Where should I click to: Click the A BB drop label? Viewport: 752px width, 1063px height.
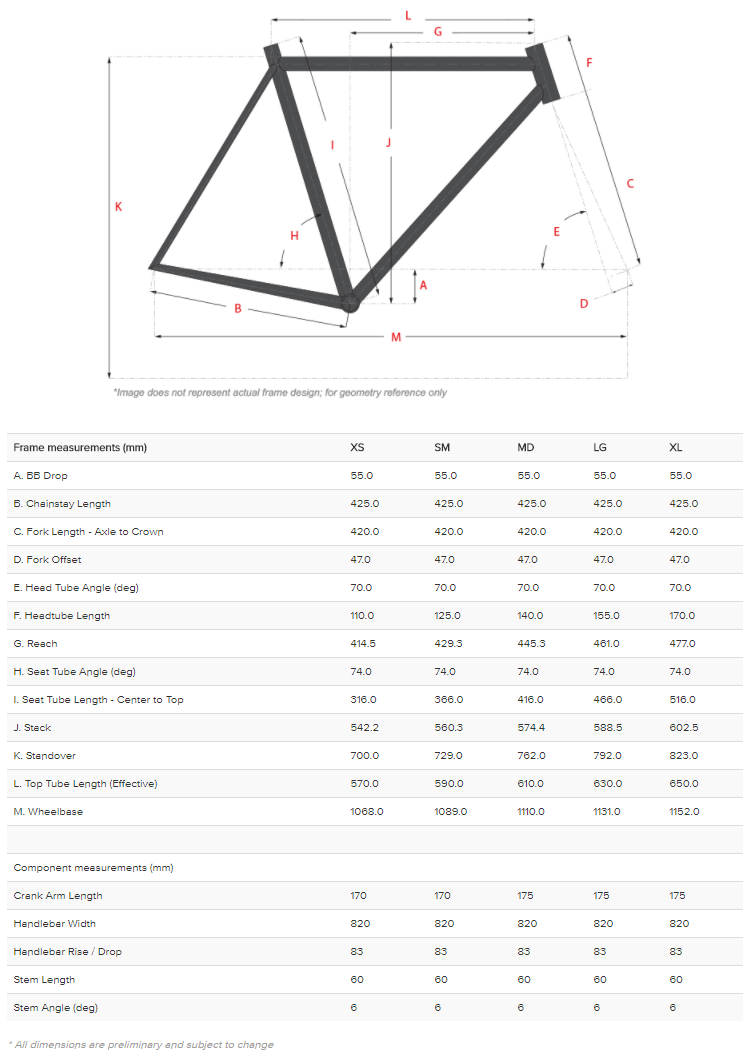tap(423, 285)
